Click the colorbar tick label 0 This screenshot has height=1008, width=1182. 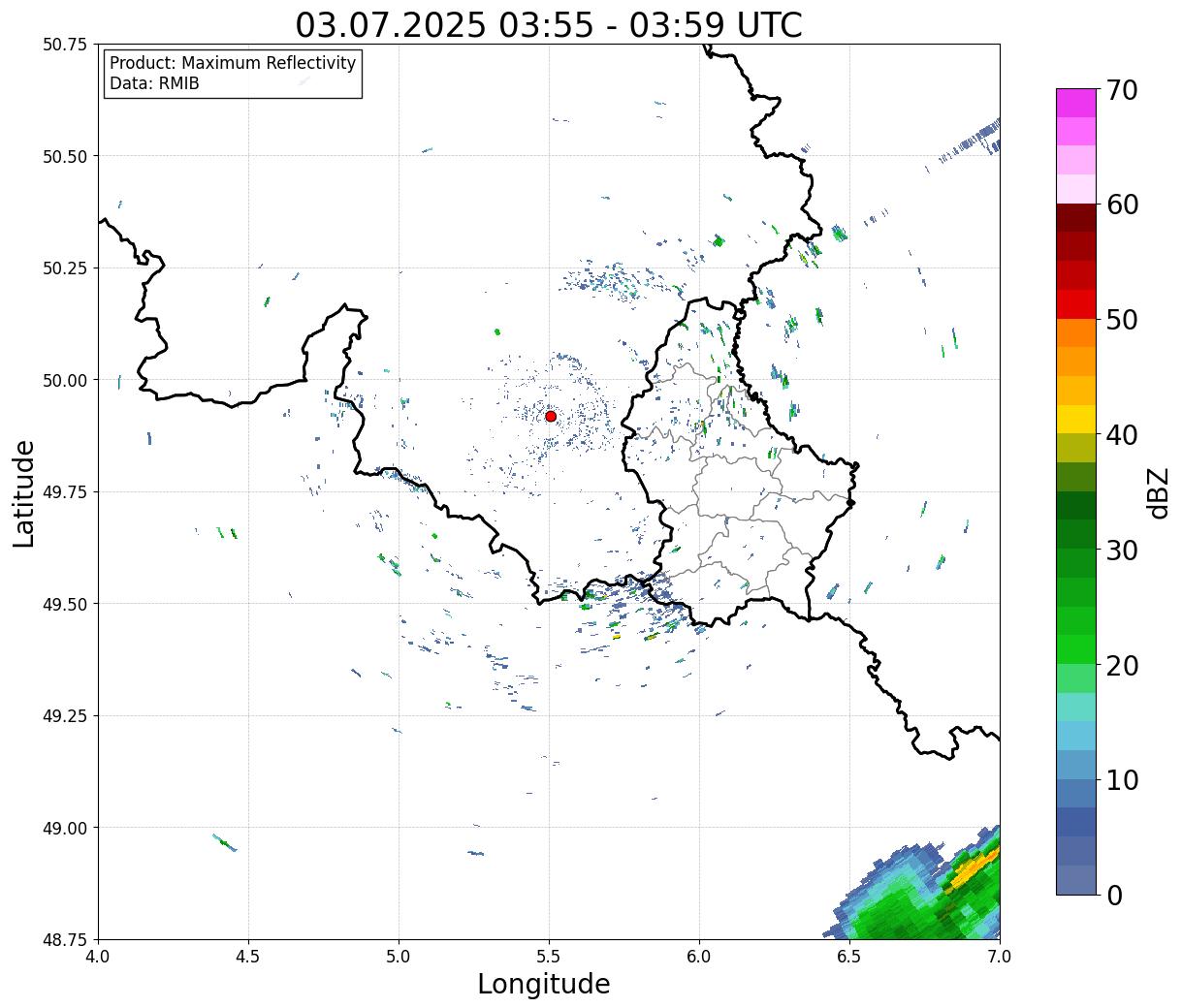[x=1113, y=895]
